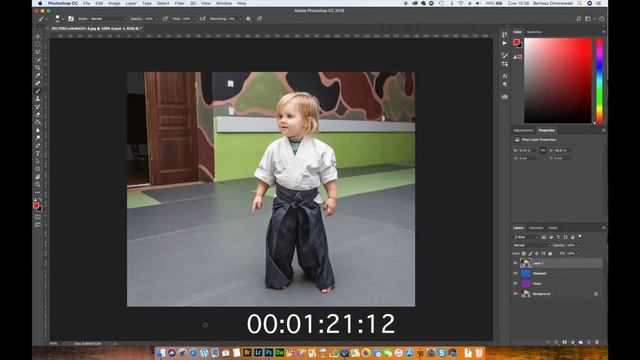Hide the purple thumbnail layer eye
Screen dimensions: 640x360
[x=515, y=283]
